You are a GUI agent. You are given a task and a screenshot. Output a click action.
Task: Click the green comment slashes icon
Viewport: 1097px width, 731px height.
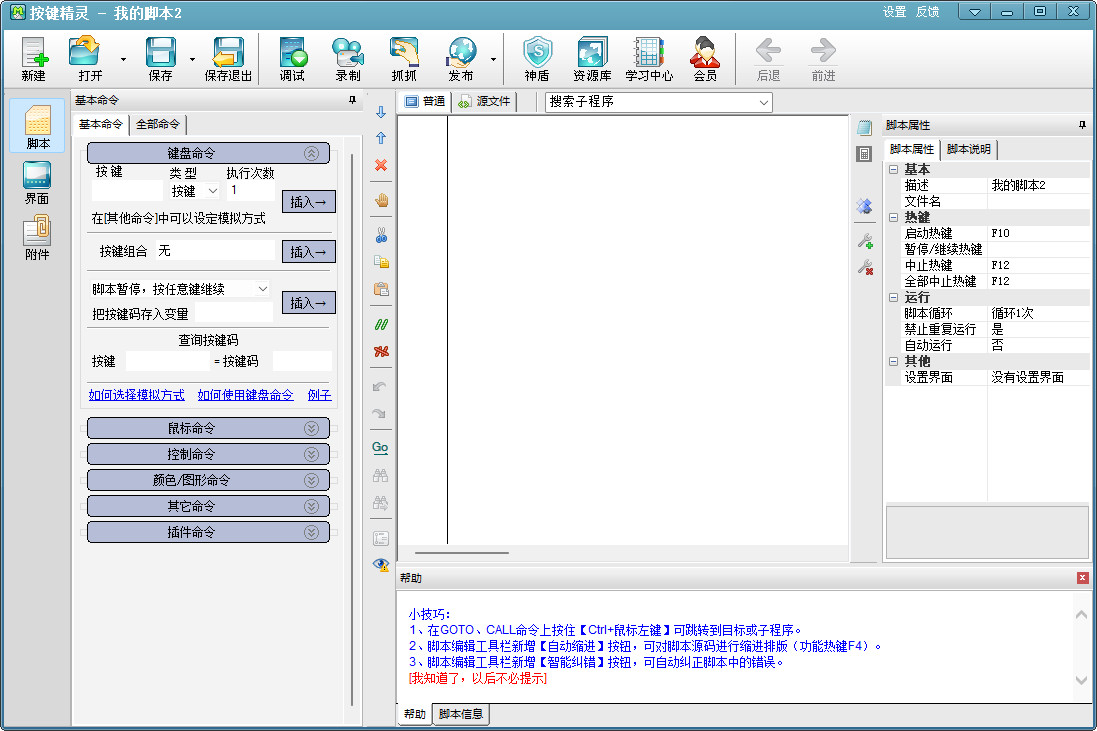381,325
